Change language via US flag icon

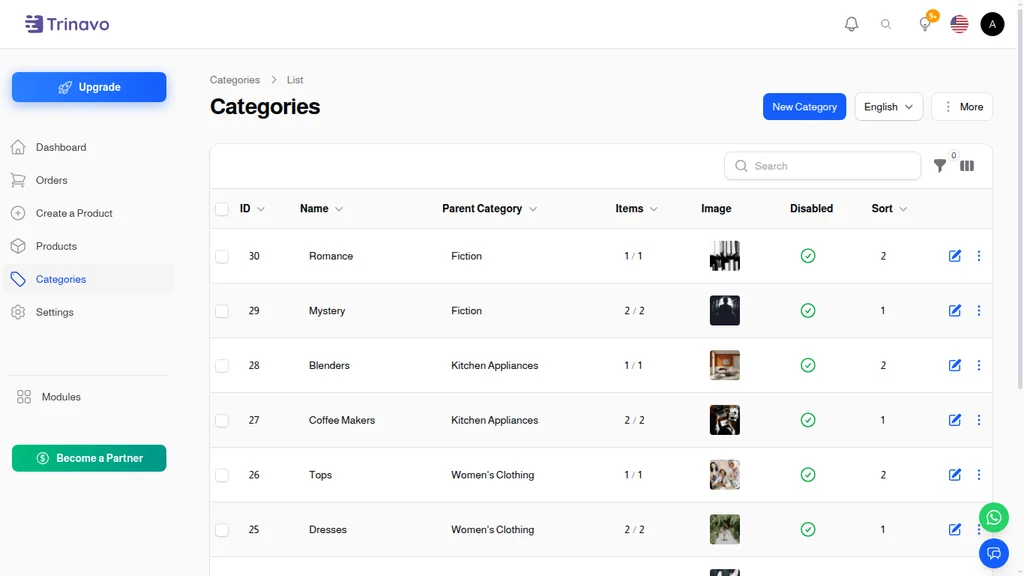[x=959, y=24]
